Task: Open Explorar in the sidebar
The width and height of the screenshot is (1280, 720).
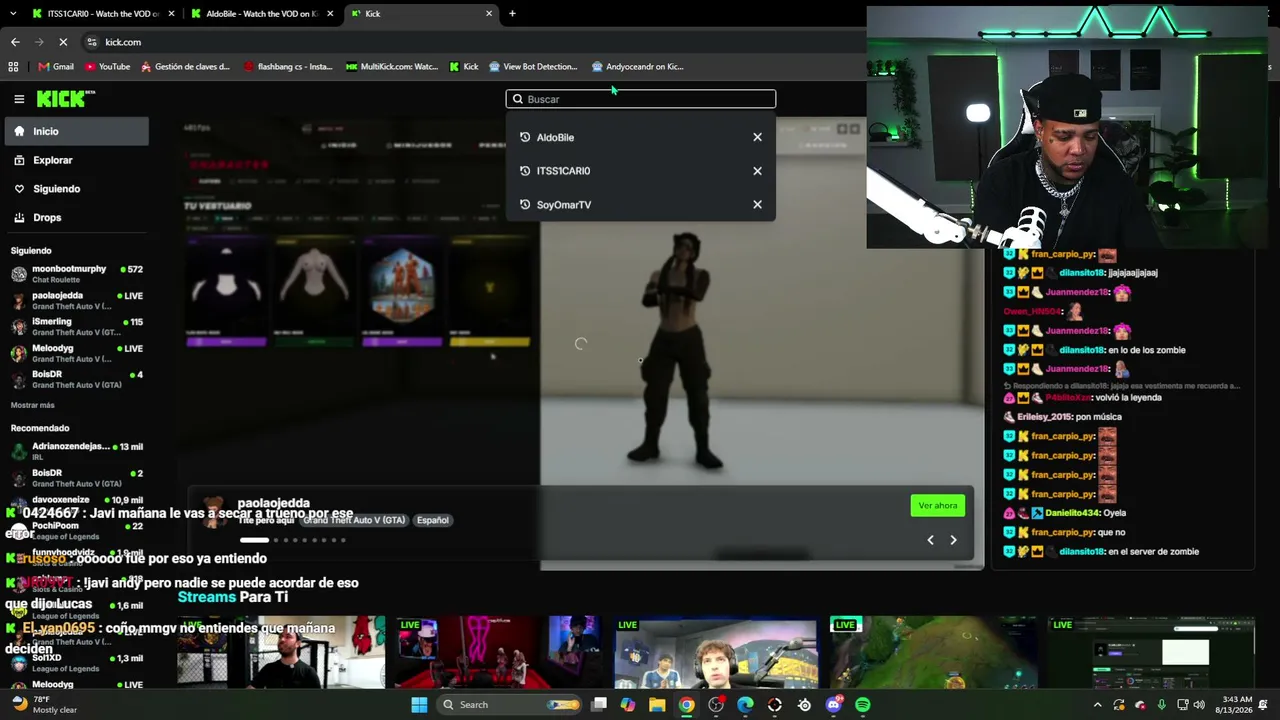Action: click(x=76, y=160)
